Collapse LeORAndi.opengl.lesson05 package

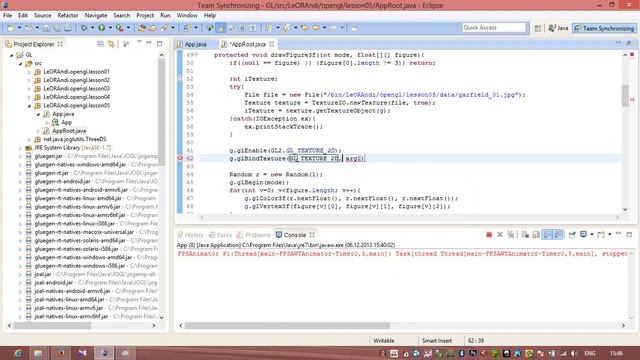click(x=29, y=106)
